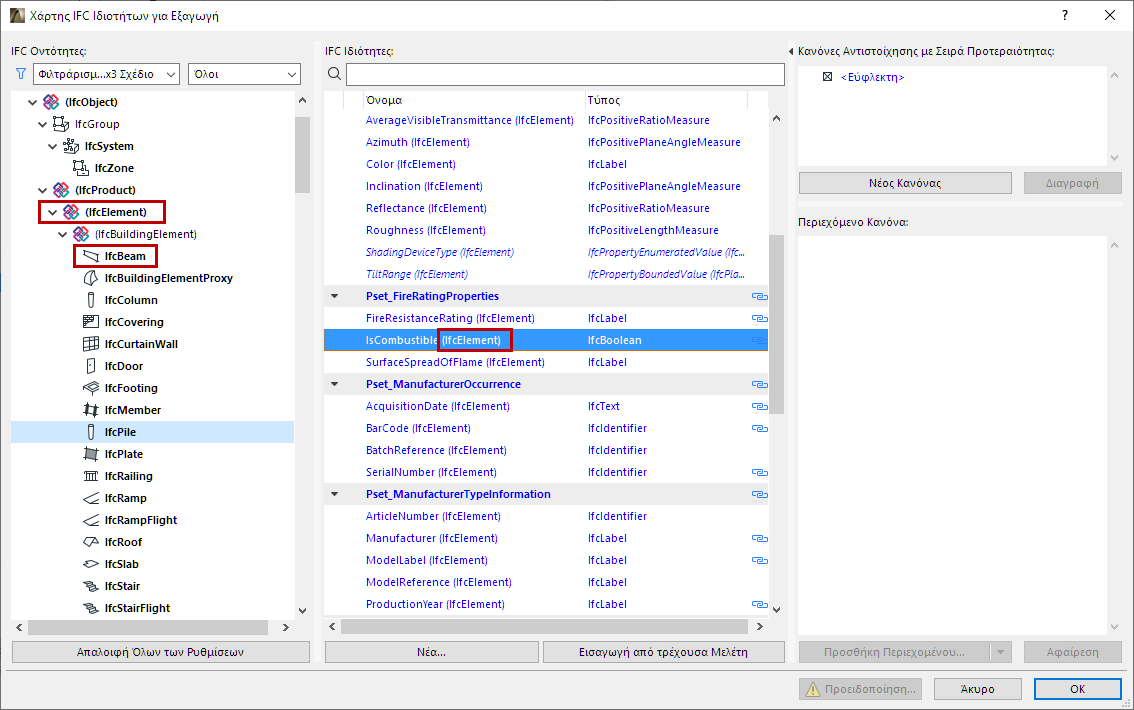Click link icon on Manufacturer row
Viewport: 1134px width, 710px height.
(x=759, y=539)
